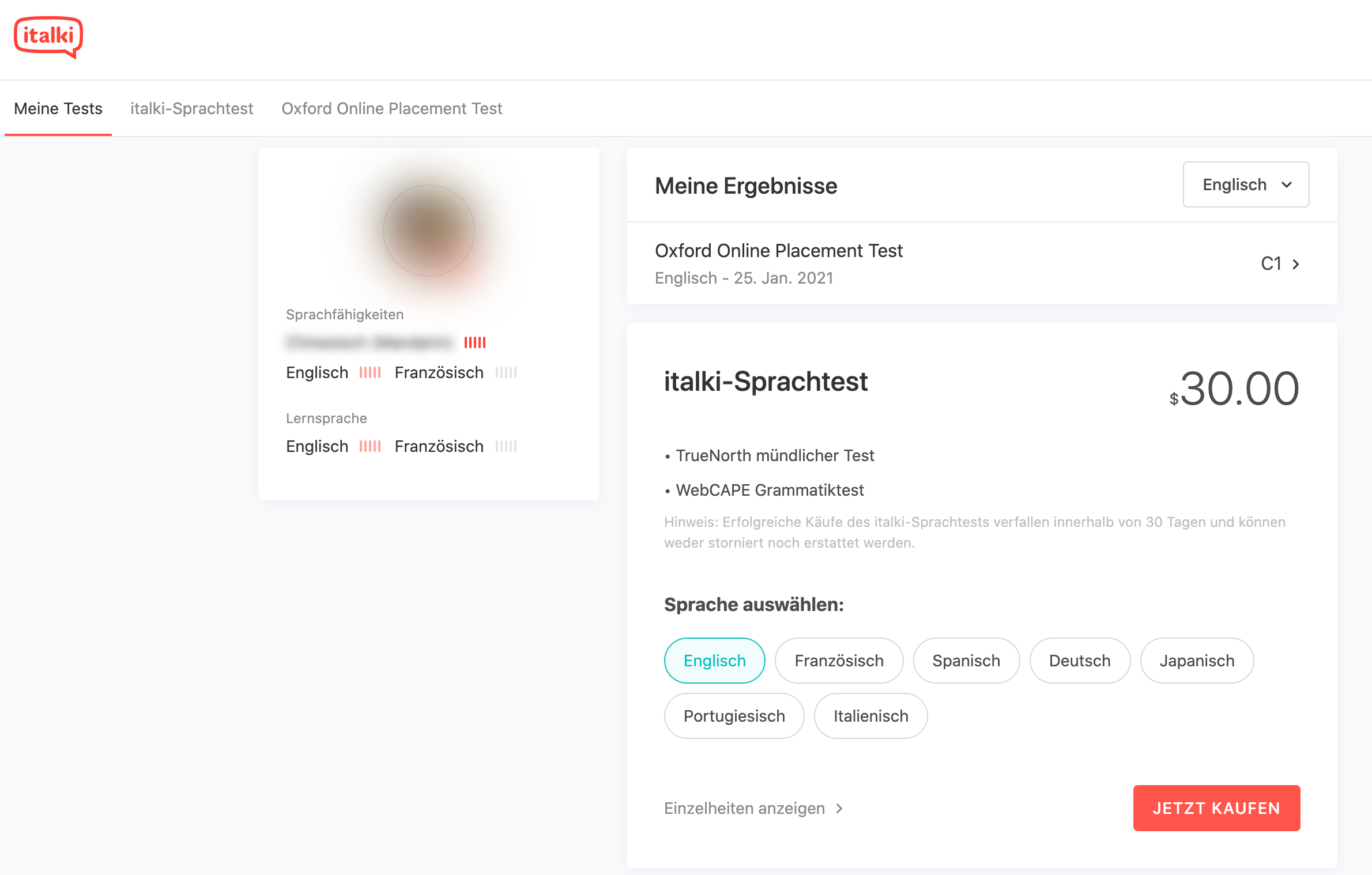Screen dimensions: 1372x875
Task: Click the TrueNorth mündlicher Test bullet
Action: (770, 455)
